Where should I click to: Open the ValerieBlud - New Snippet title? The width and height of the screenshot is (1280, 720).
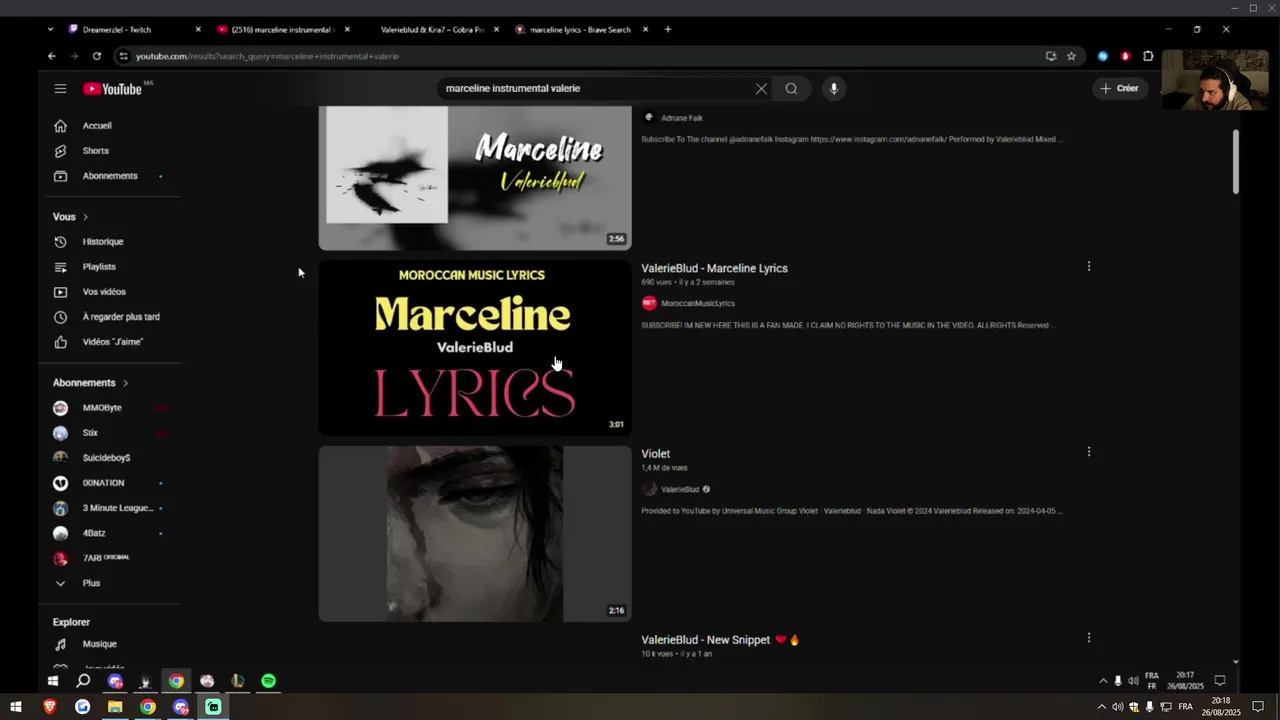pyautogui.click(x=720, y=640)
